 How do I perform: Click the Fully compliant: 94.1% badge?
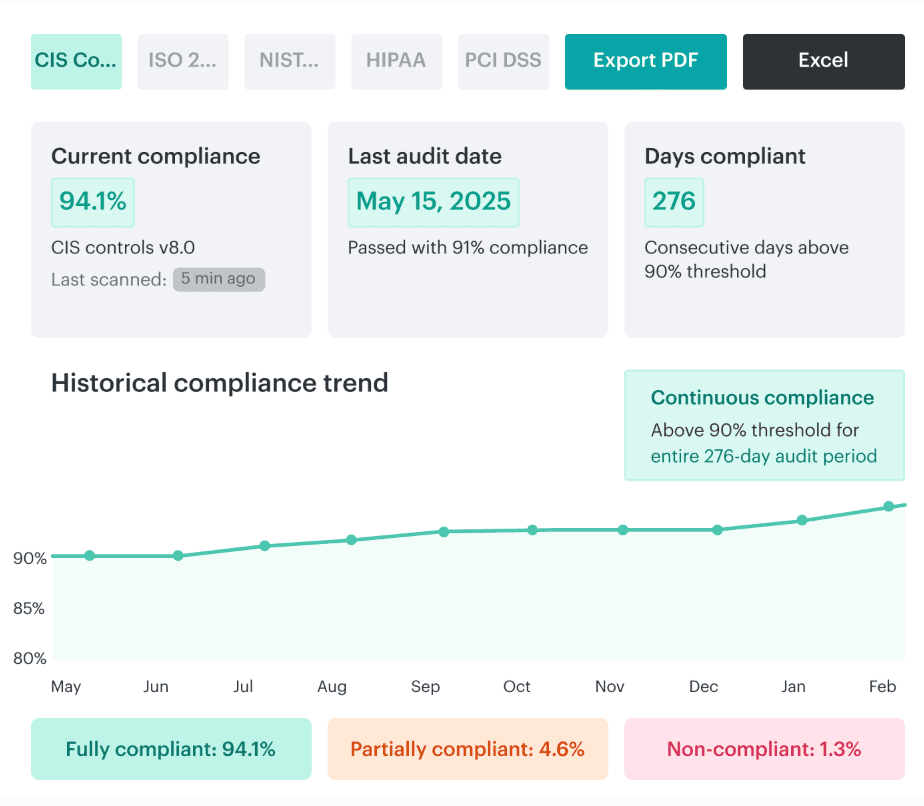(171, 749)
